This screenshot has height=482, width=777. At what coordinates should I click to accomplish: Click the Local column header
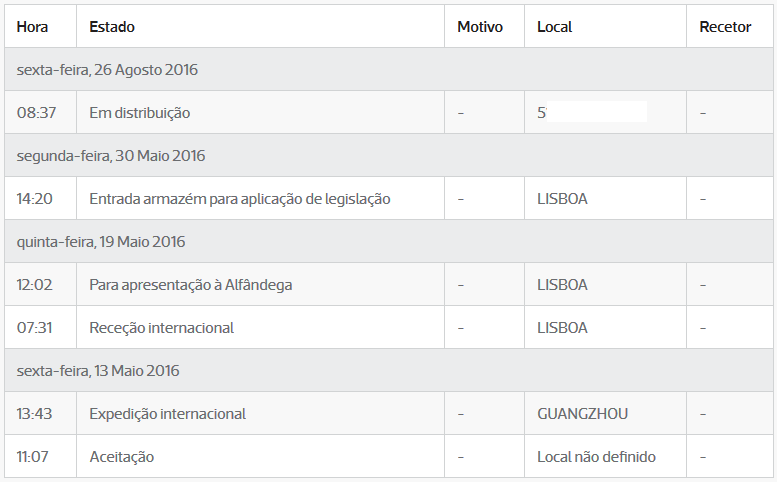[555, 27]
